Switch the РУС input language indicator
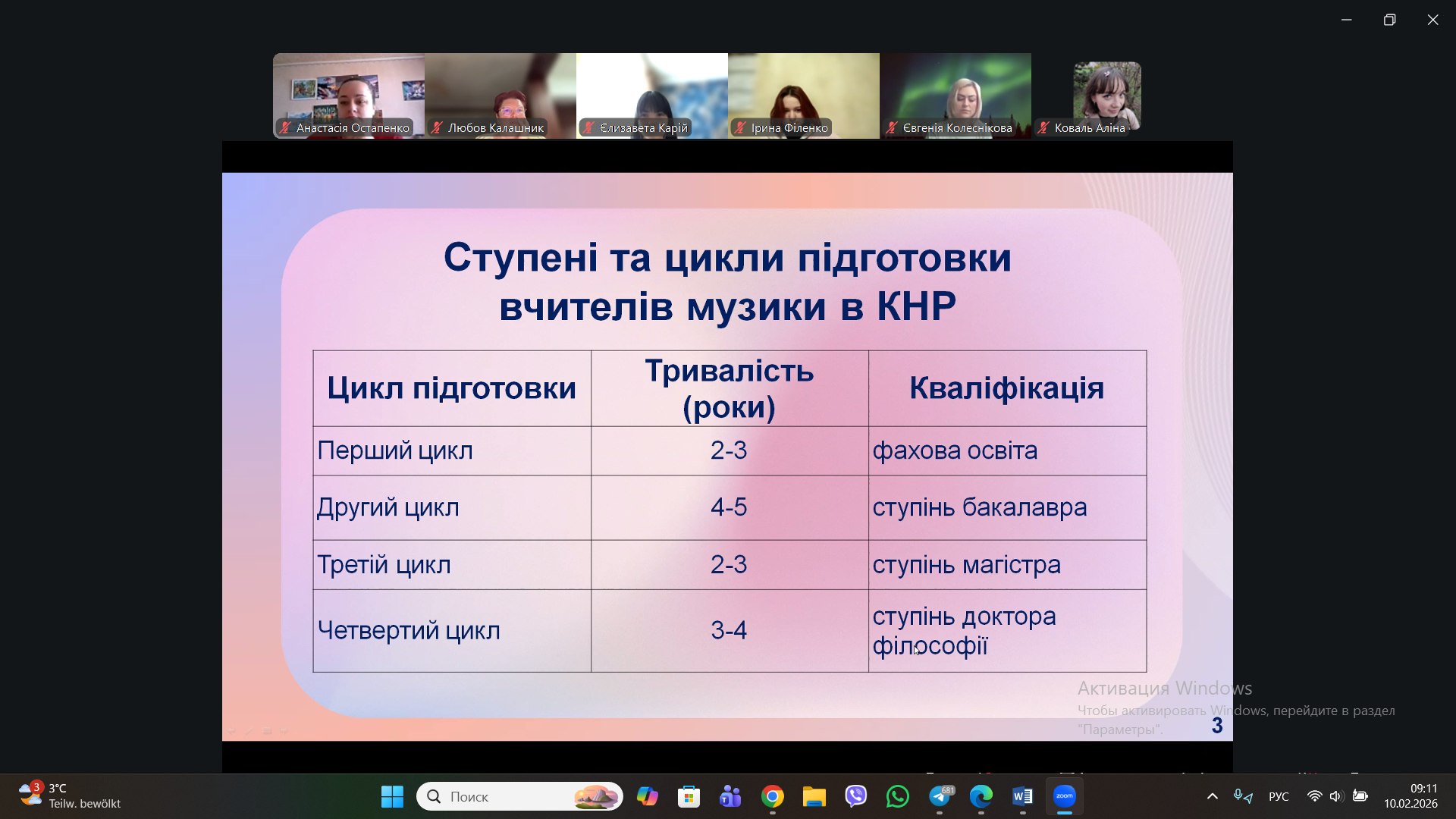The image size is (1456, 819). pos(1279,796)
